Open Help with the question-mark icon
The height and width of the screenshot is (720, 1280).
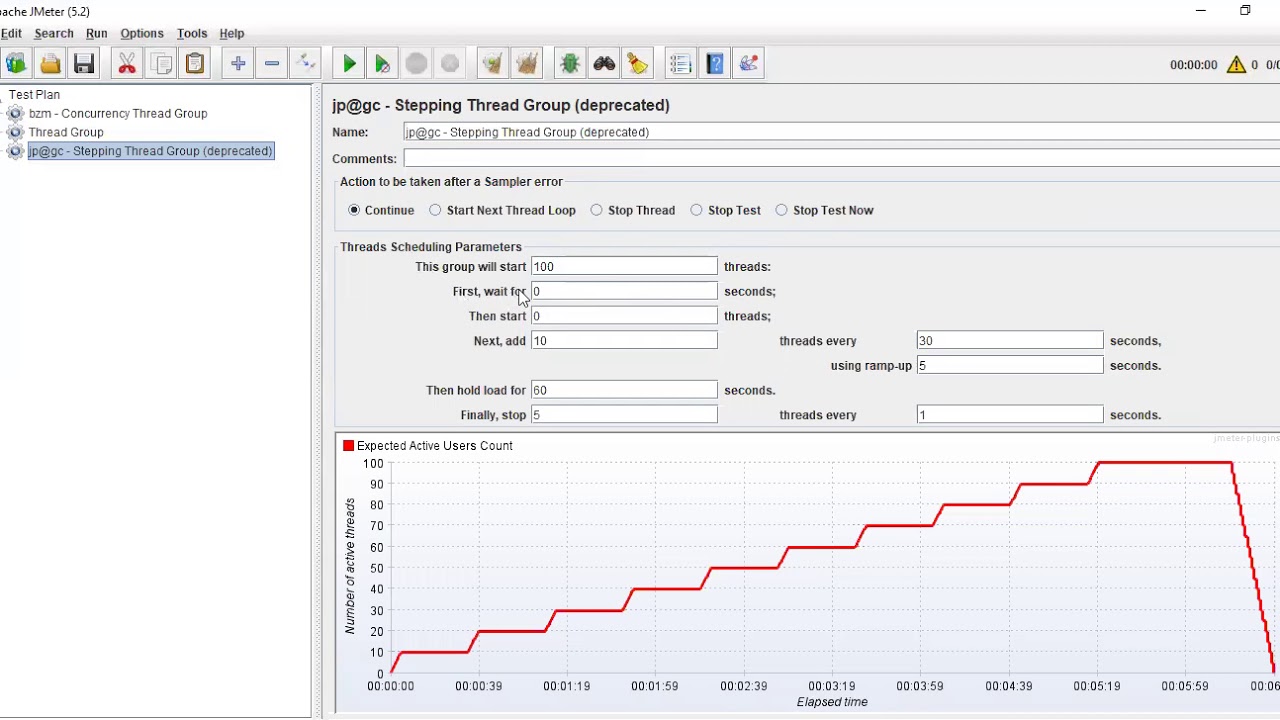coord(715,64)
